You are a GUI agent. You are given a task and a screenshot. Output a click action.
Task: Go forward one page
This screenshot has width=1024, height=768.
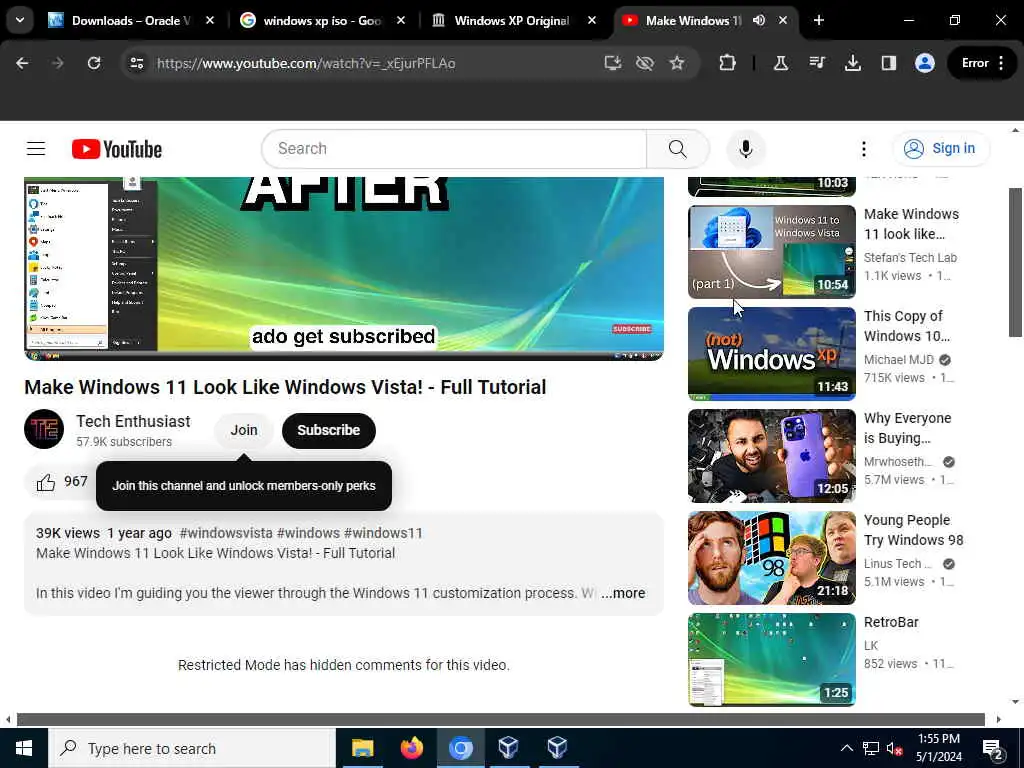pos(57,63)
